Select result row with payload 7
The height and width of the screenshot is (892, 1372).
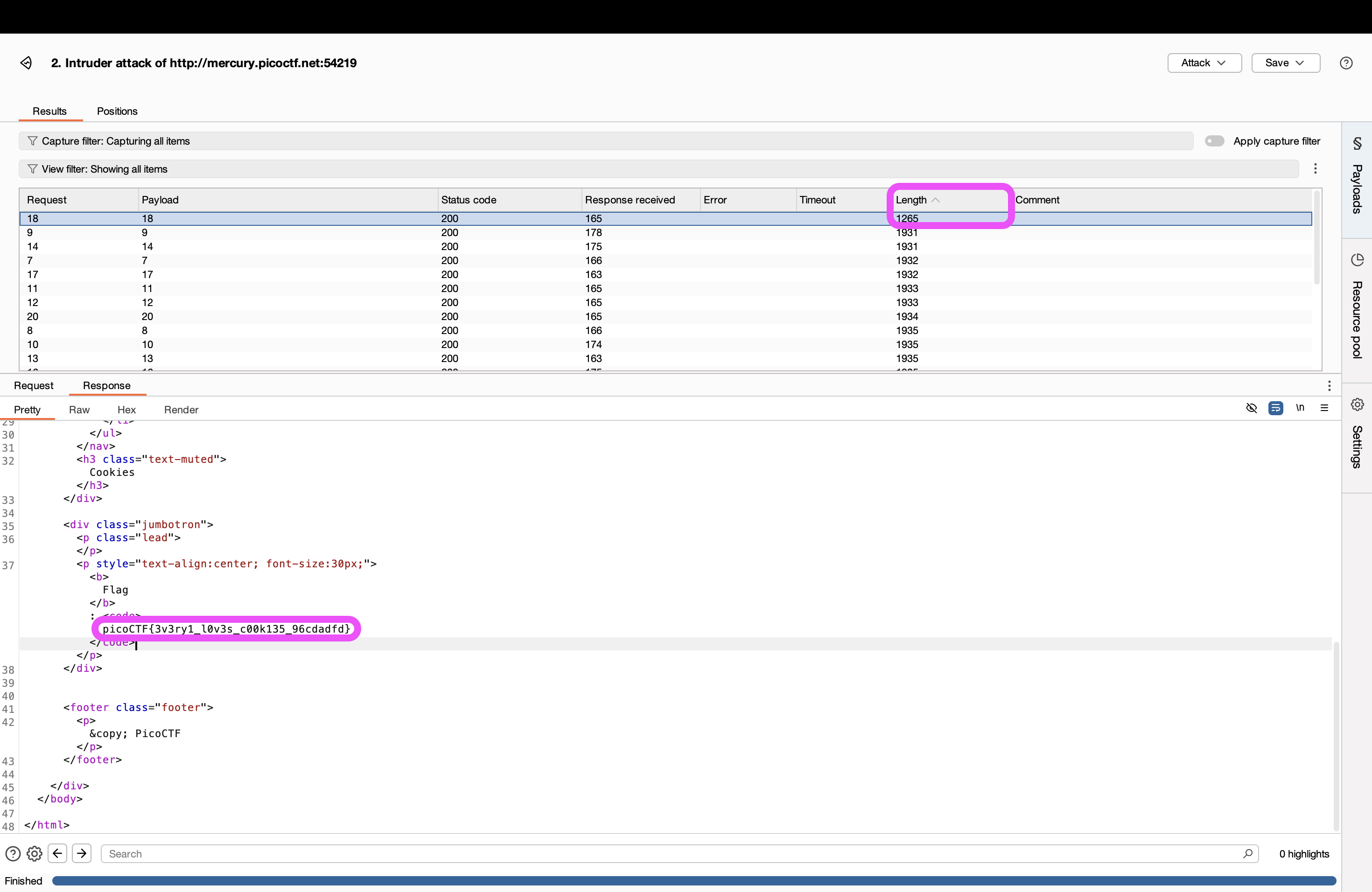click(x=666, y=260)
